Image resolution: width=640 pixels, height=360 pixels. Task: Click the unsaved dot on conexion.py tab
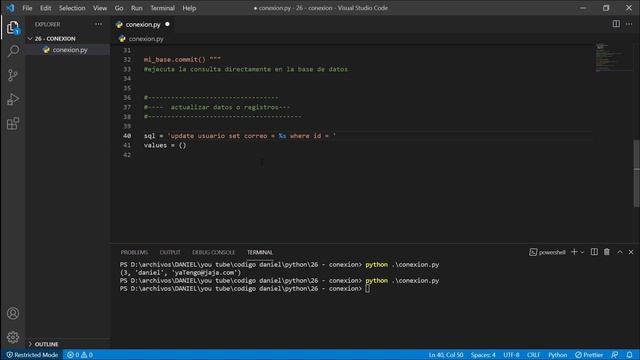pyautogui.click(x=167, y=24)
